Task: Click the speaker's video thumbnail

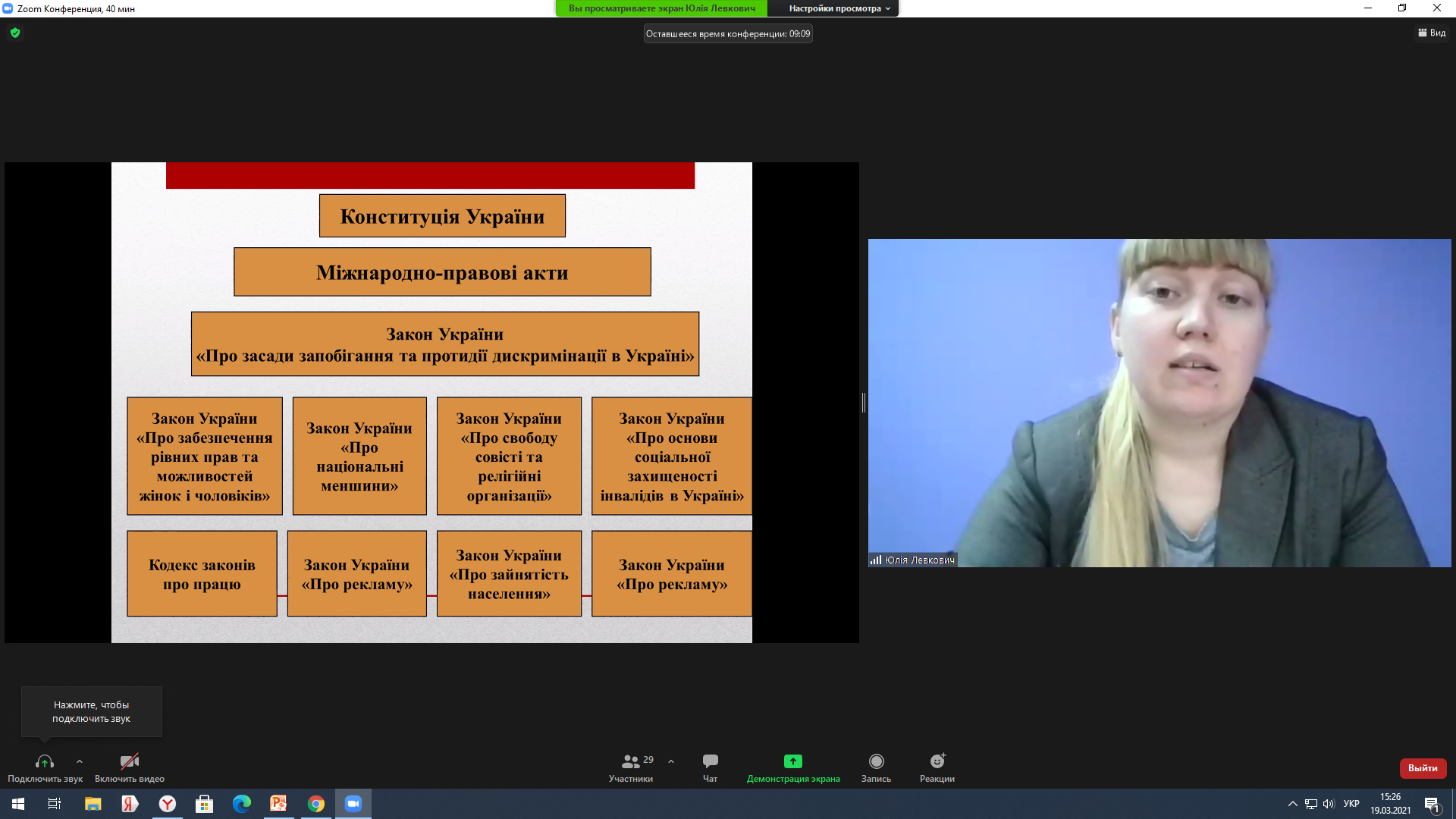Action: pos(1159,403)
